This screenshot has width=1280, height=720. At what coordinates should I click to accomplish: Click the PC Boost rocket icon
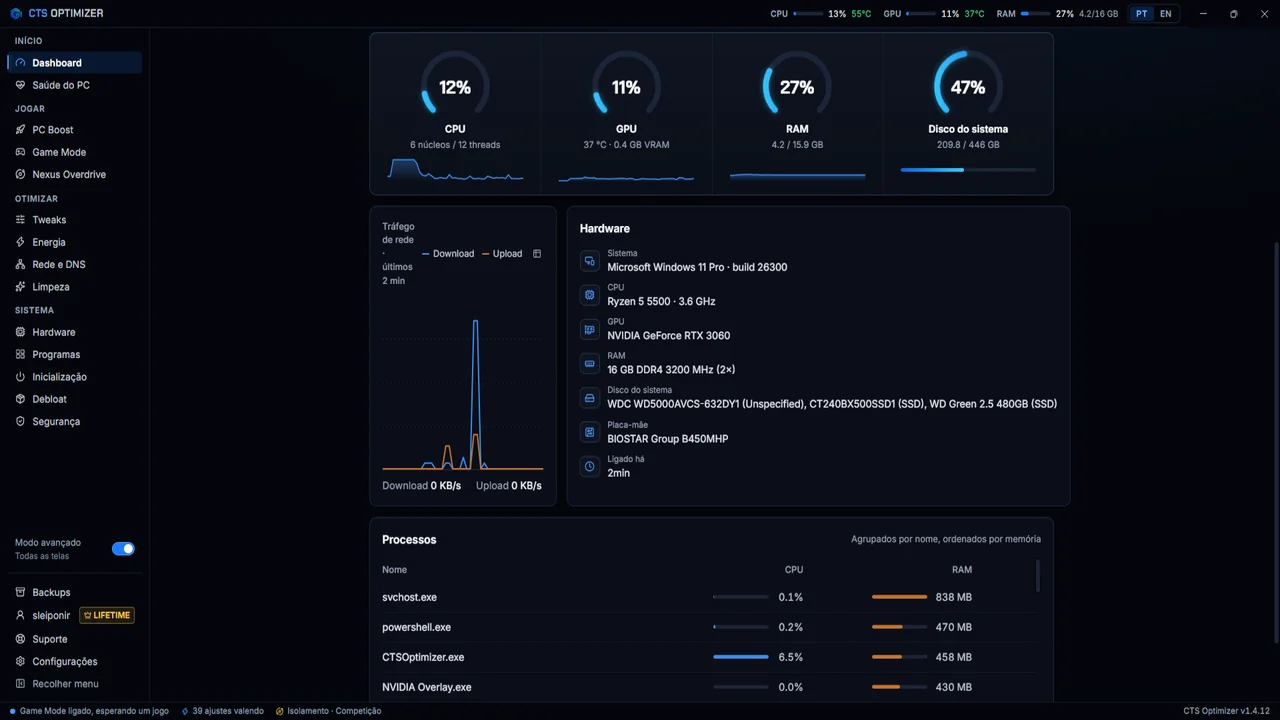21,130
